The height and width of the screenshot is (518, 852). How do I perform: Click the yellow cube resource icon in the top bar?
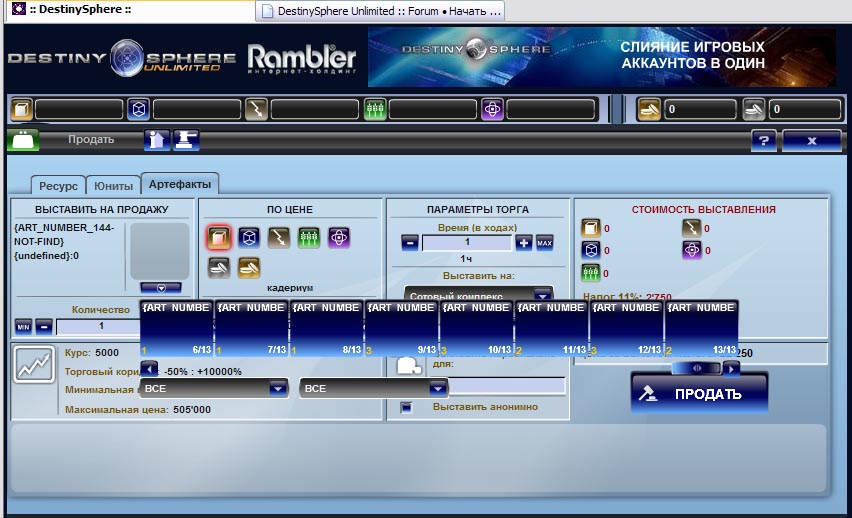point(22,109)
